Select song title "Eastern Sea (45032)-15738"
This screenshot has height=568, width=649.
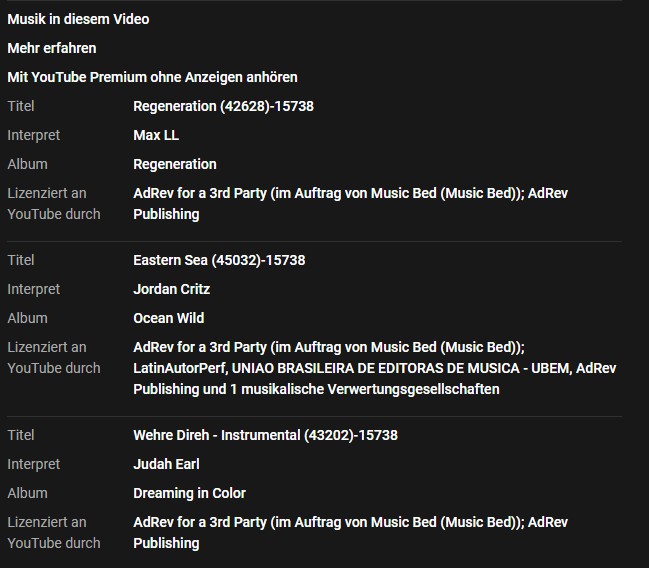coord(219,260)
